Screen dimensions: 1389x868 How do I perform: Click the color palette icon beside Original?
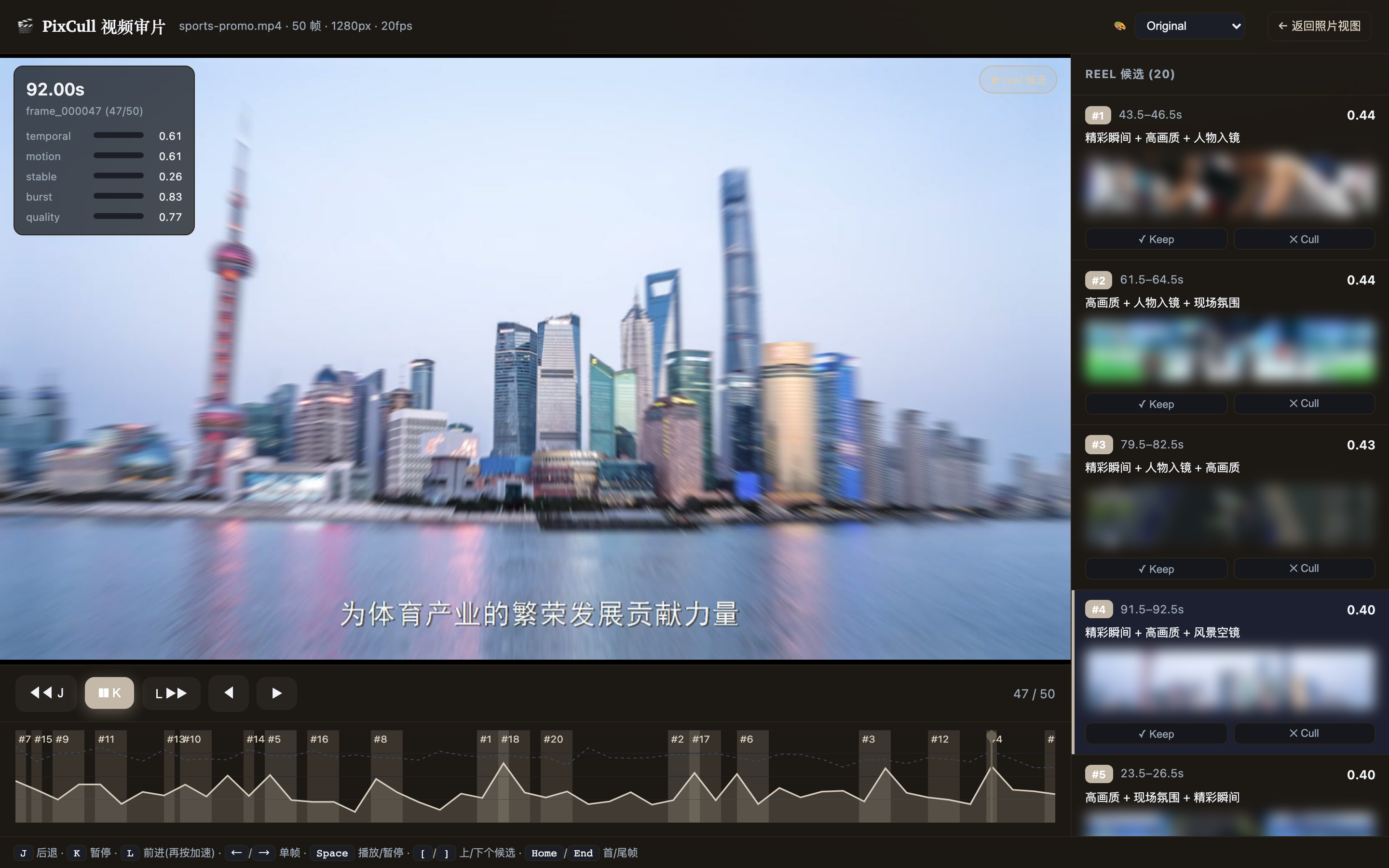pos(1119,26)
